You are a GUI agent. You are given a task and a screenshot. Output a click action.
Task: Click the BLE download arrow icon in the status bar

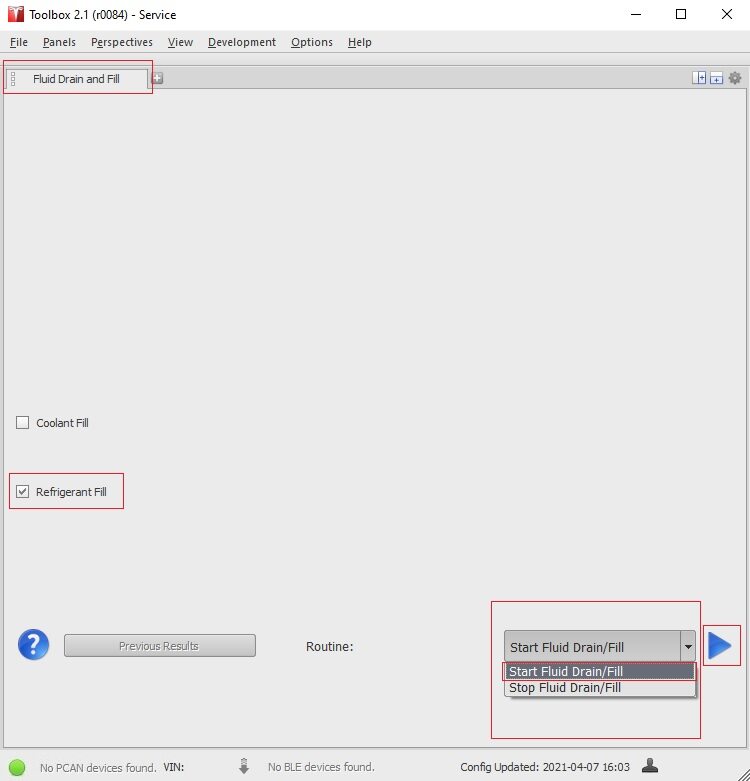click(244, 767)
